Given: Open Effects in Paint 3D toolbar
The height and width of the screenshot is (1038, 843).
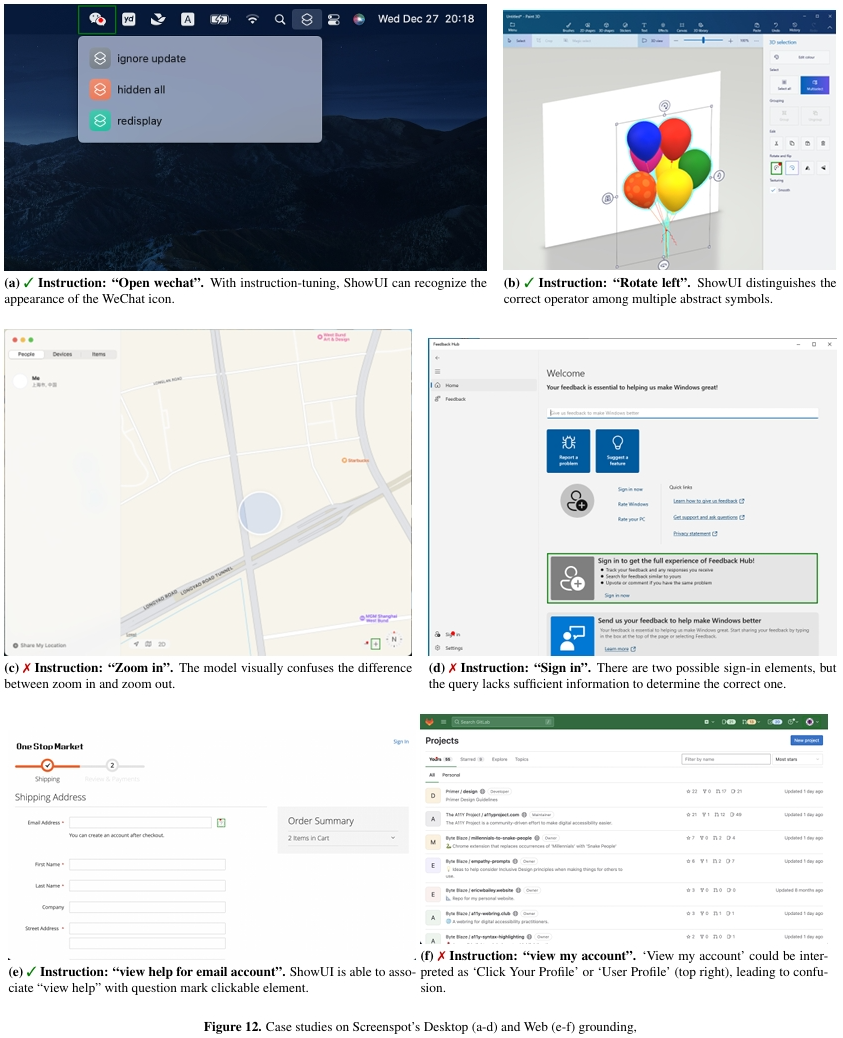Looking at the screenshot, I should point(663,27).
